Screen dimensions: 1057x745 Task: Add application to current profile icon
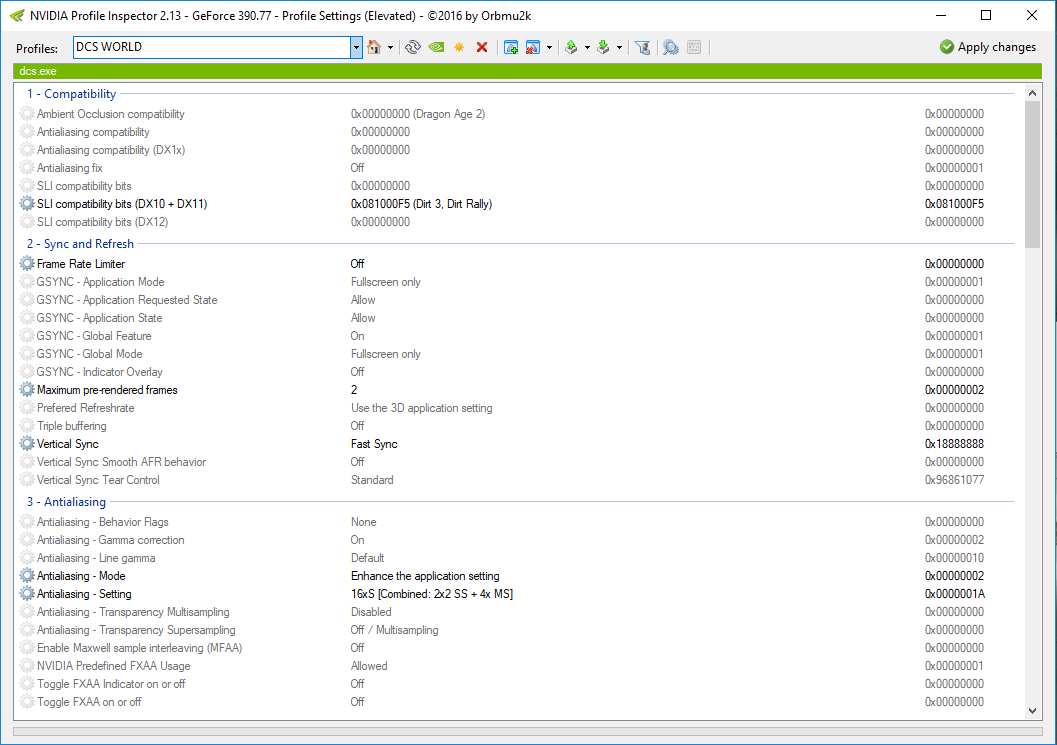point(511,47)
